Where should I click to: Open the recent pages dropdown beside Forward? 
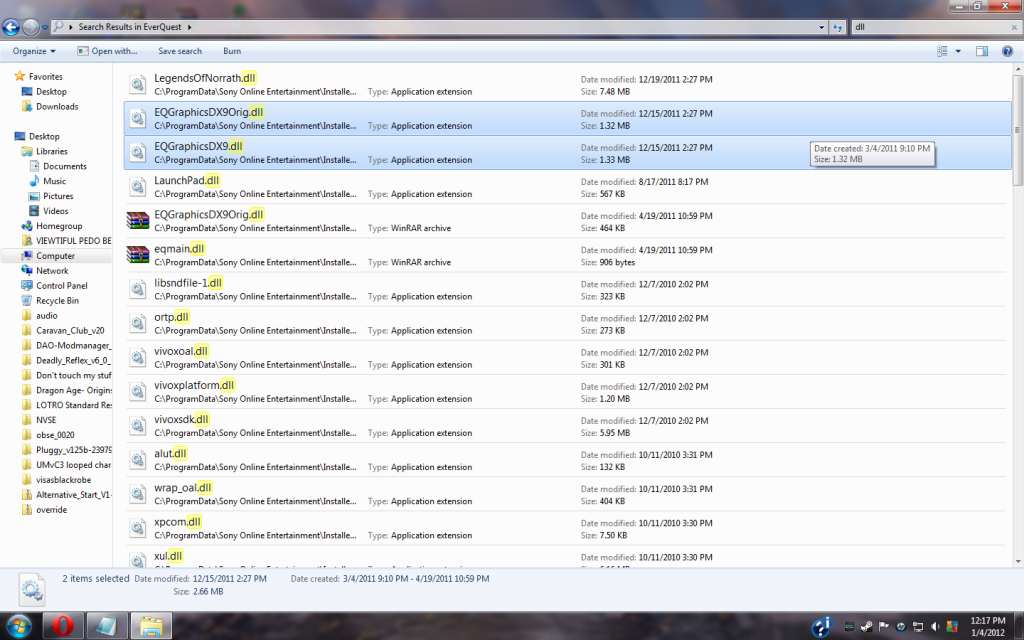44,27
